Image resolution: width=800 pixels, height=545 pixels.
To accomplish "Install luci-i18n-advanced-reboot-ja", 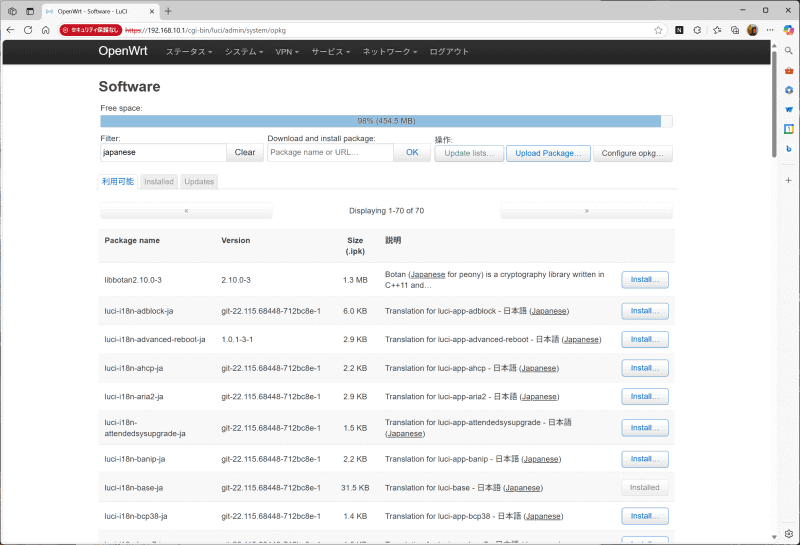I will (x=645, y=339).
